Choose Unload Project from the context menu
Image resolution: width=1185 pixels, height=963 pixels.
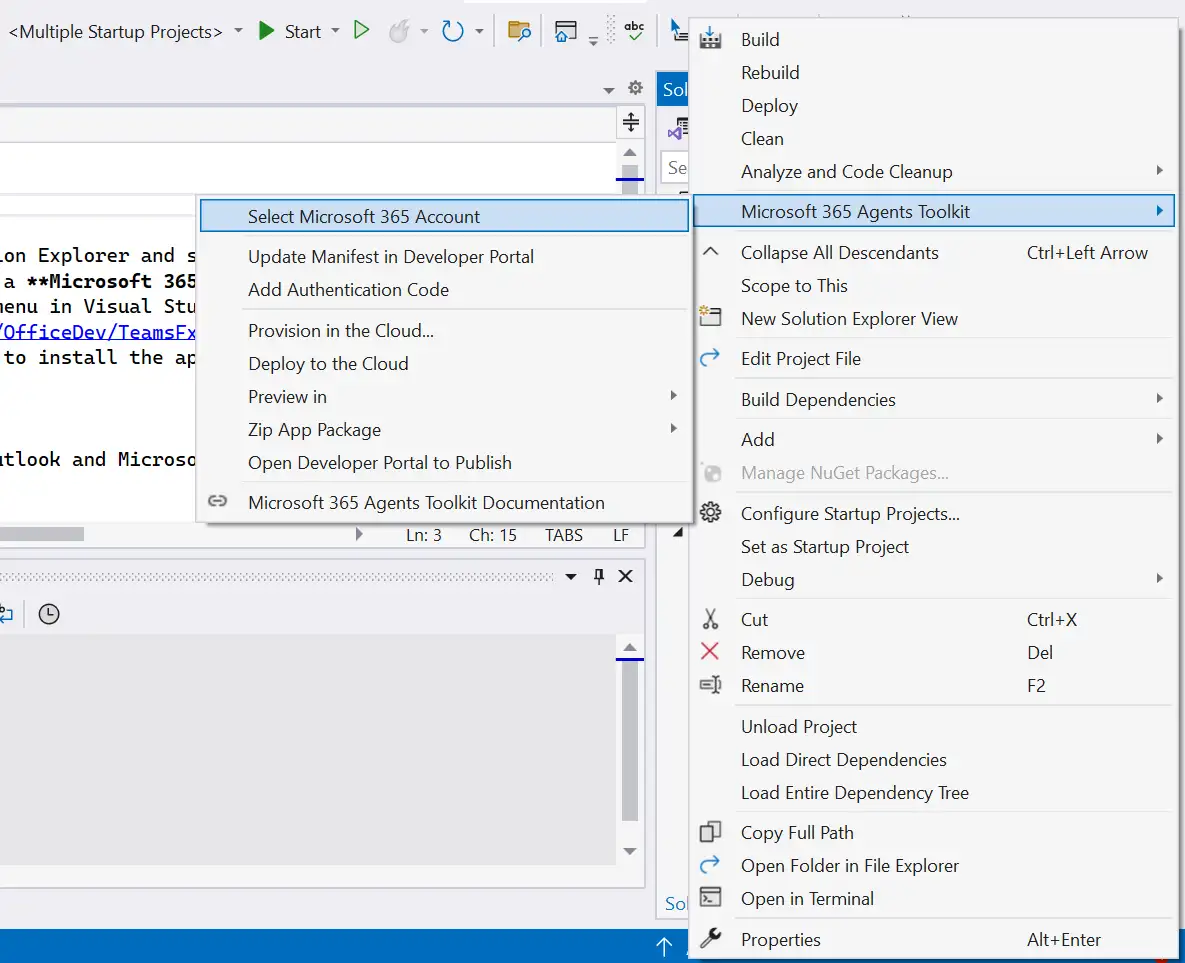[798, 726]
